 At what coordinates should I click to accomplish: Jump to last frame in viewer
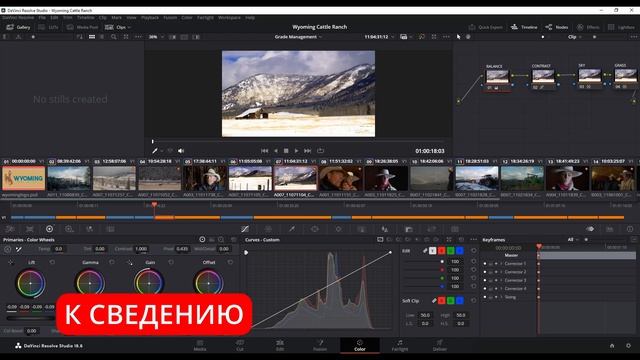coord(308,151)
